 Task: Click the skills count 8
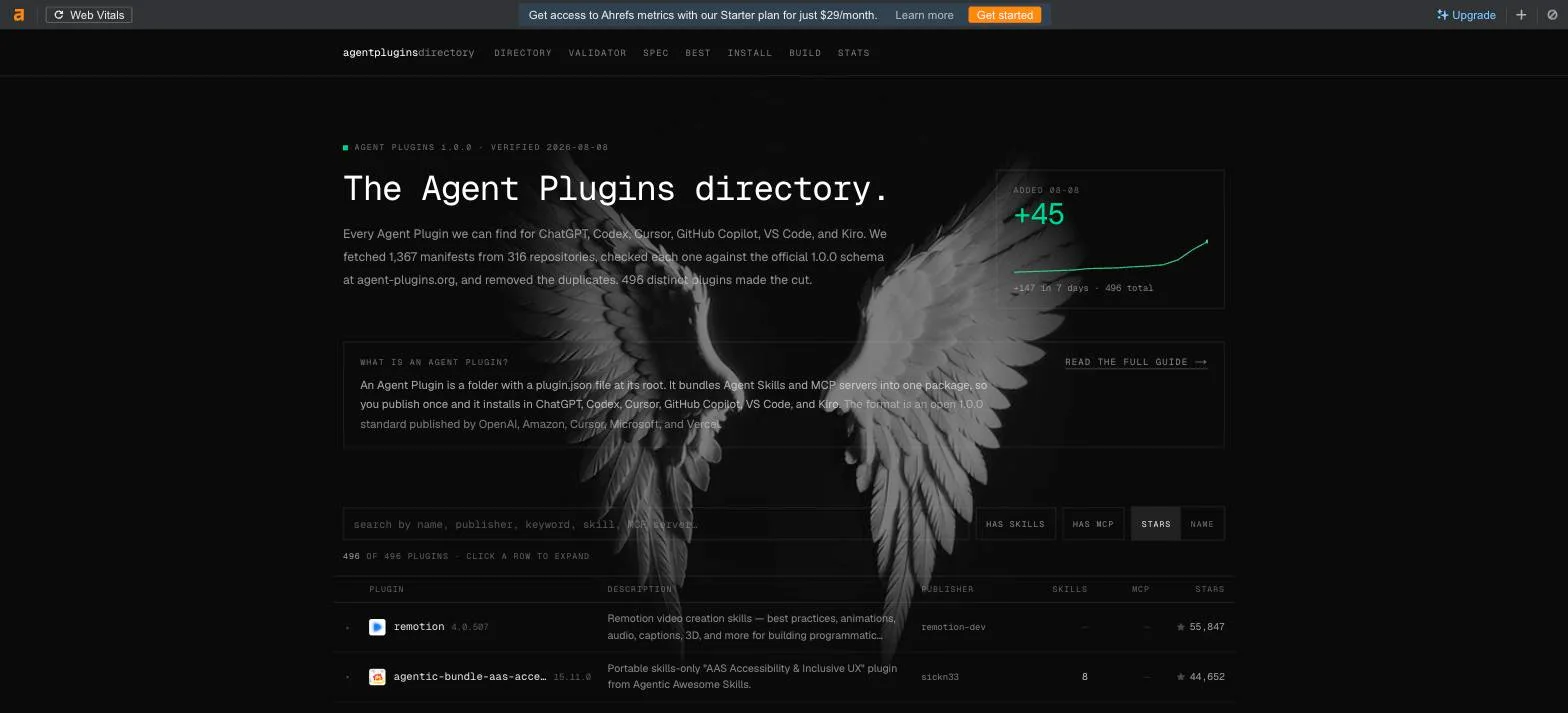tap(1084, 677)
